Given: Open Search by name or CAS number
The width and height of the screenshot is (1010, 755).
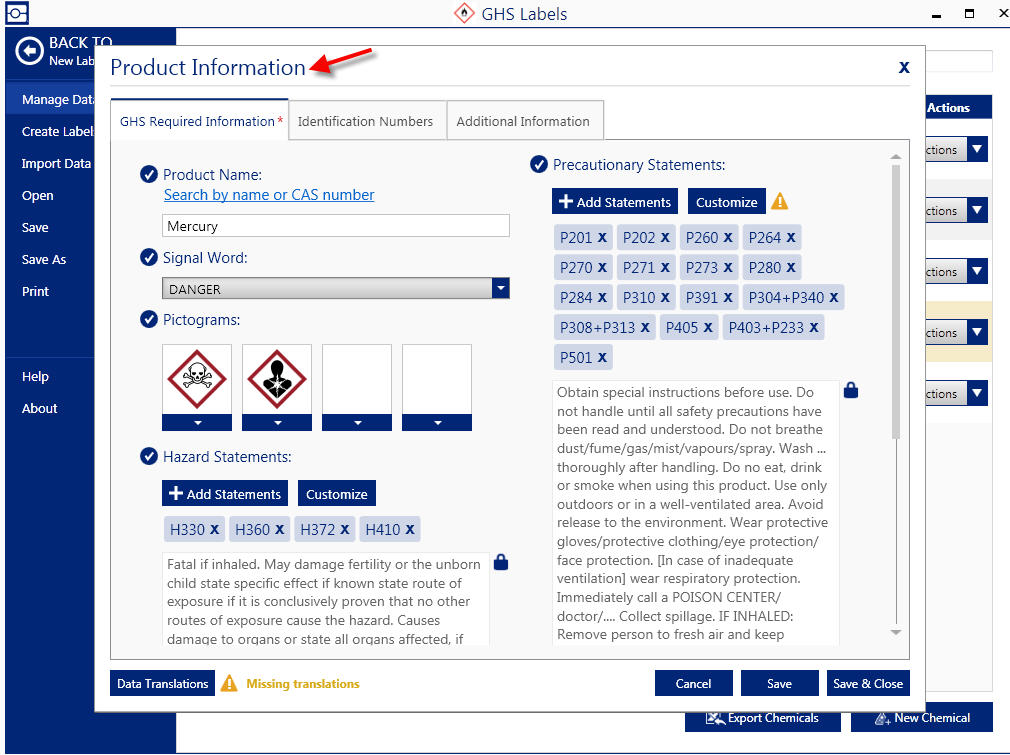Looking at the screenshot, I should (x=268, y=195).
